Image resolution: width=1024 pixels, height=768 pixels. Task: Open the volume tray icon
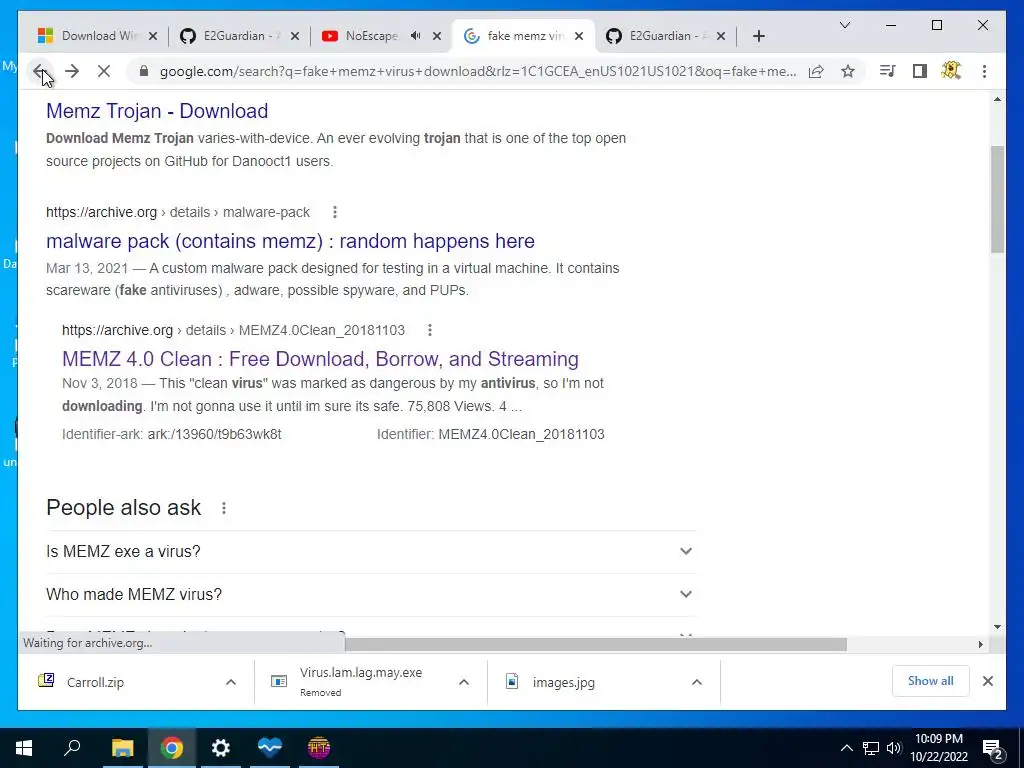click(893, 748)
